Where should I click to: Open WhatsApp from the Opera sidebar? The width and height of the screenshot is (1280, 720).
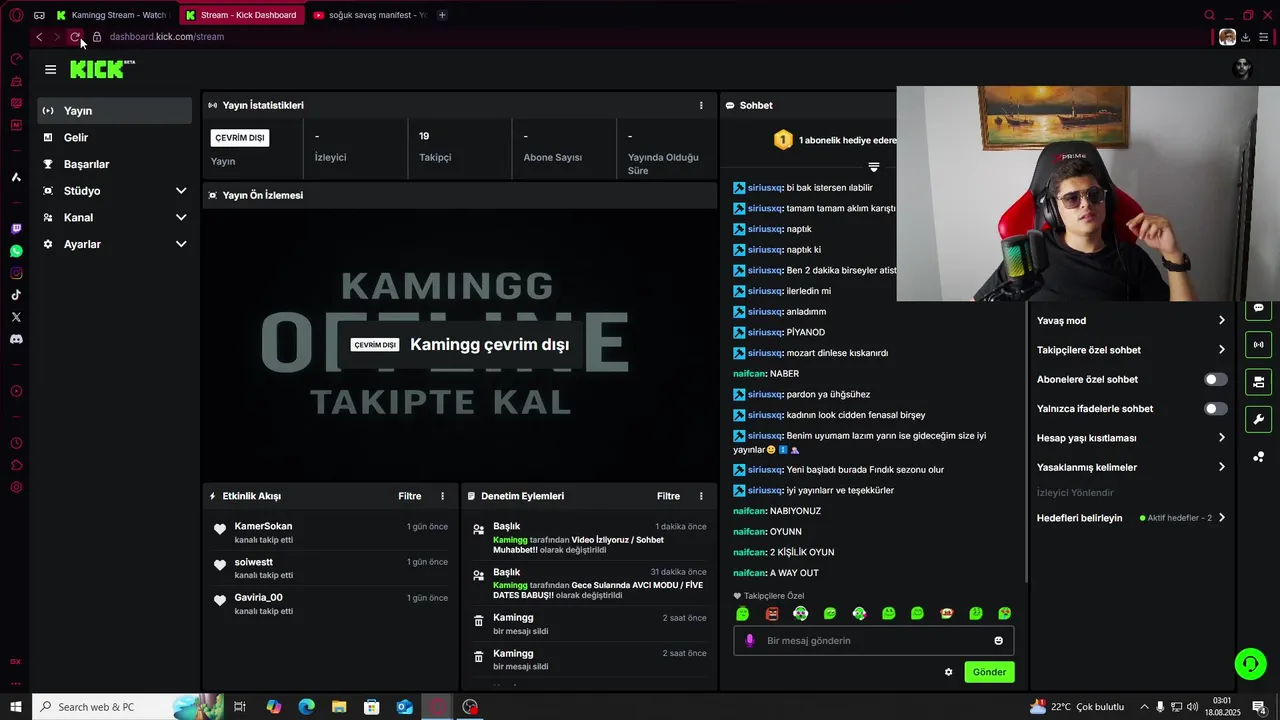tap(16, 251)
